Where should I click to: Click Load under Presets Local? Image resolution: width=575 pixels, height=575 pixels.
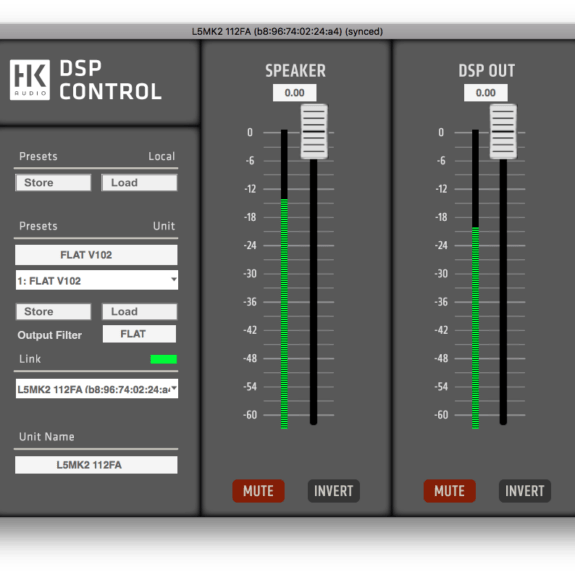pos(139,182)
